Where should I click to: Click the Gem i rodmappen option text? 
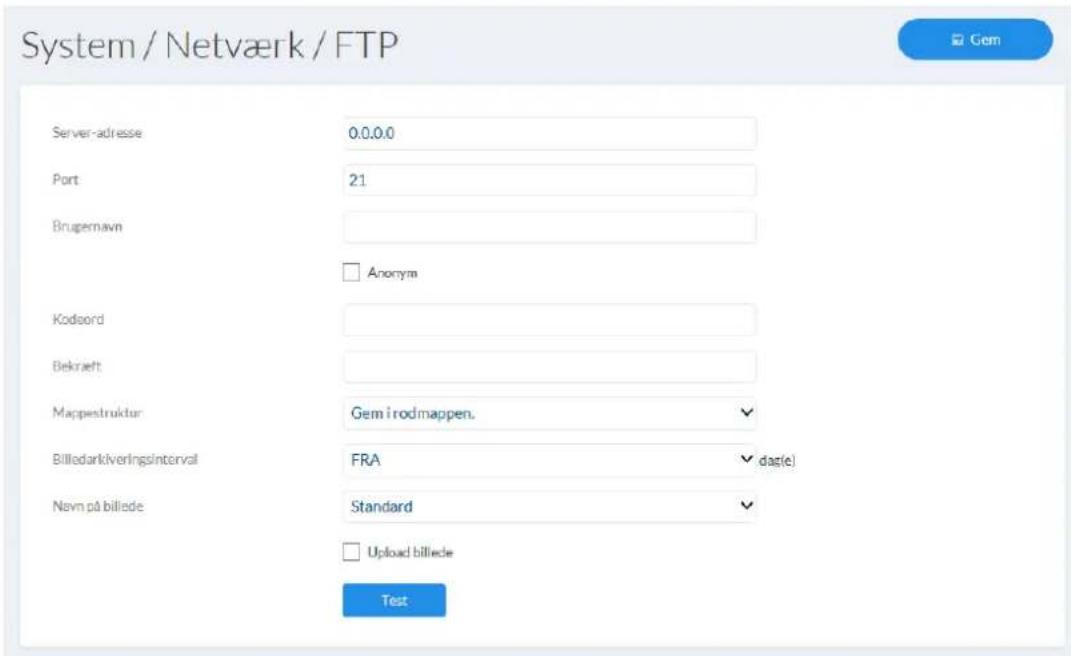click(x=413, y=413)
